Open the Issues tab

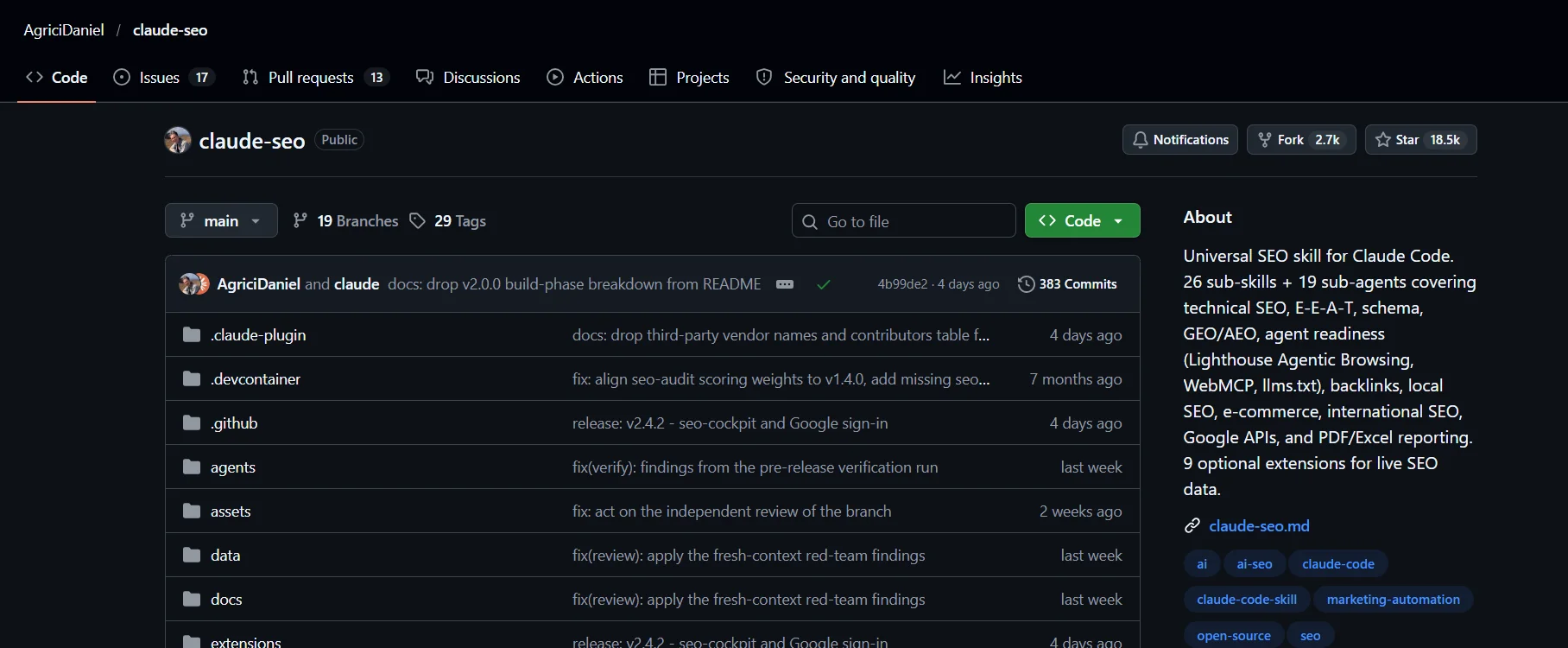[x=164, y=78]
